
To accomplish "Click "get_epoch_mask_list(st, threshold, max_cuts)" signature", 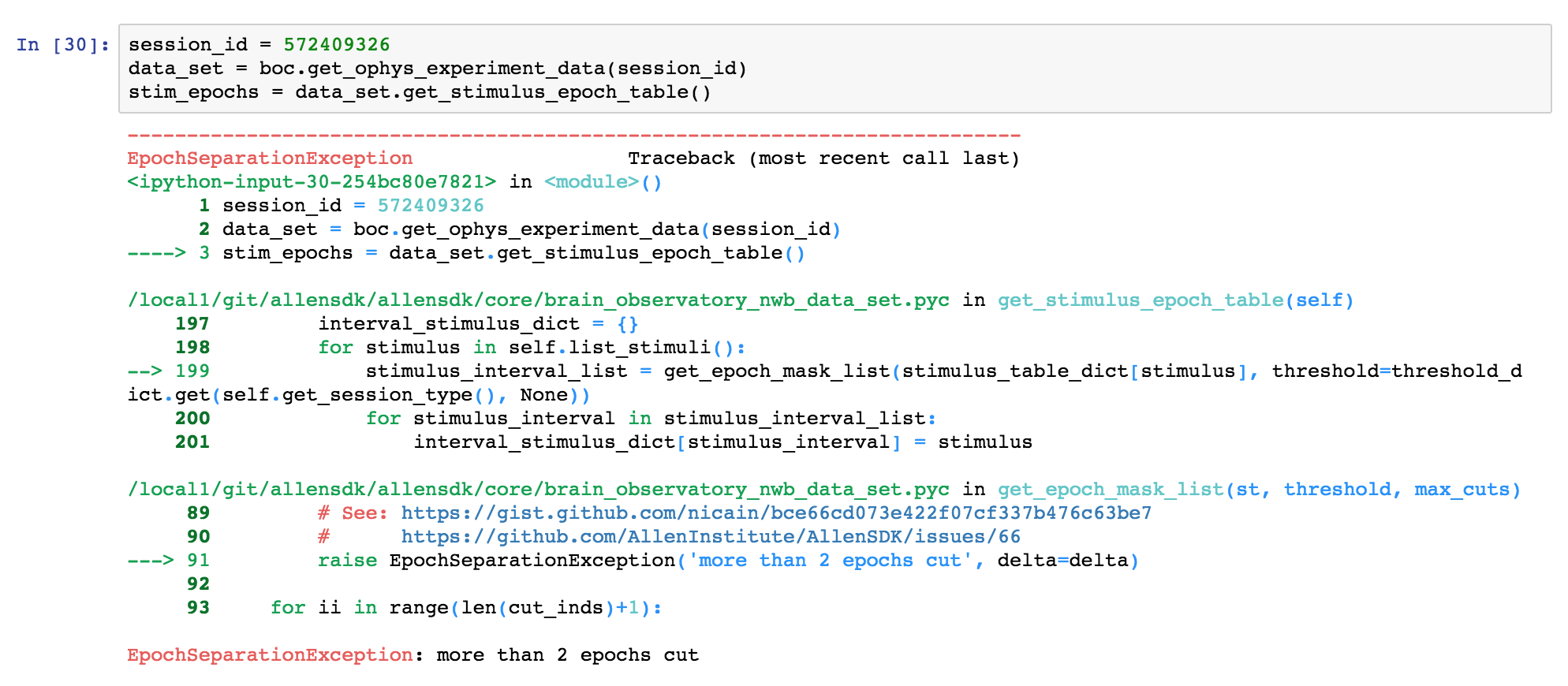I will tap(1259, 490).
